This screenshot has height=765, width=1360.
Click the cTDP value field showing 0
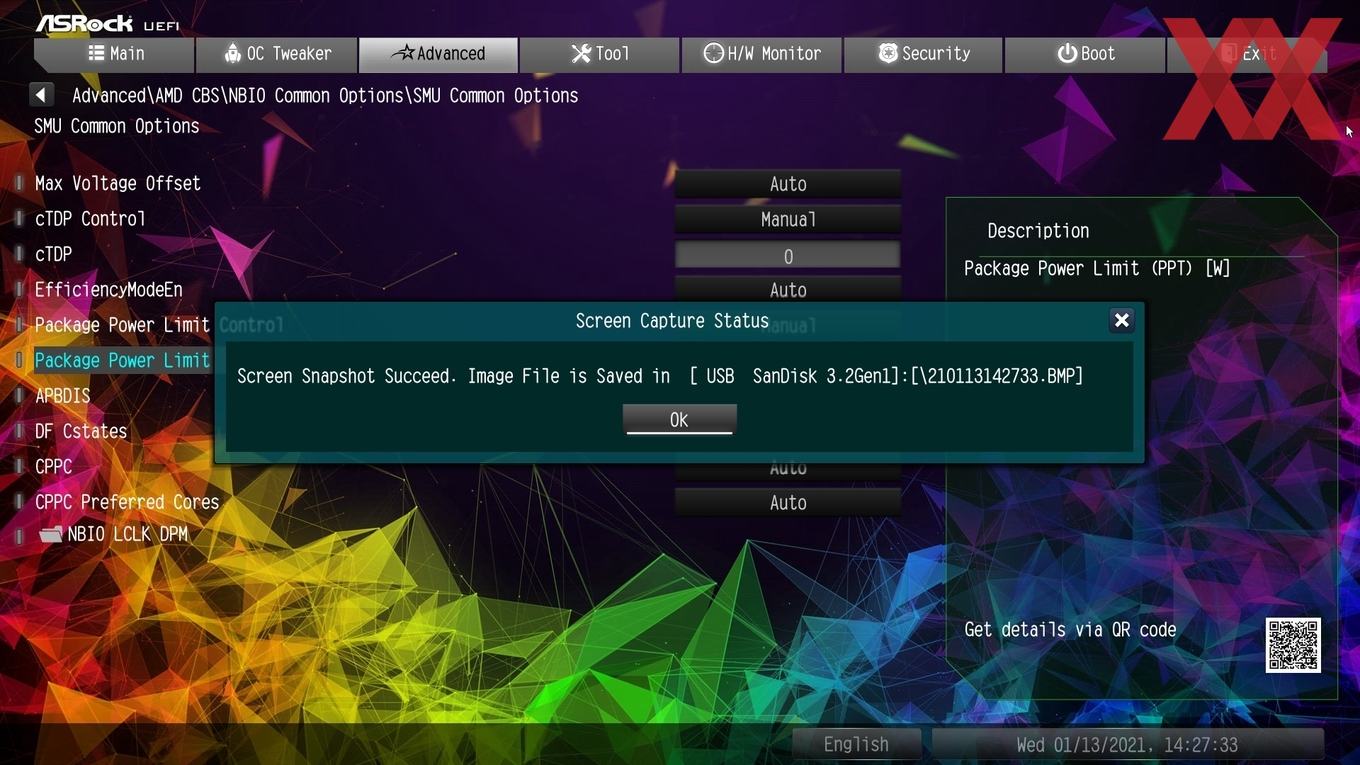tap(788, 255)
